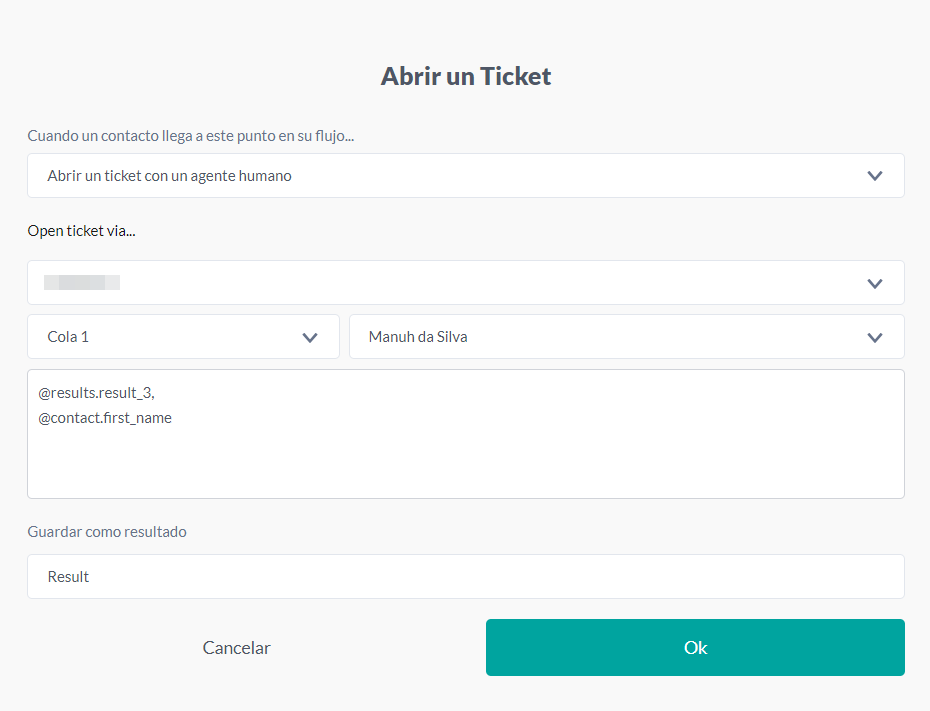The image size is (930, 711).
Task: Open the Manuh da Silva agent selector
Action: tap(626, 336)
